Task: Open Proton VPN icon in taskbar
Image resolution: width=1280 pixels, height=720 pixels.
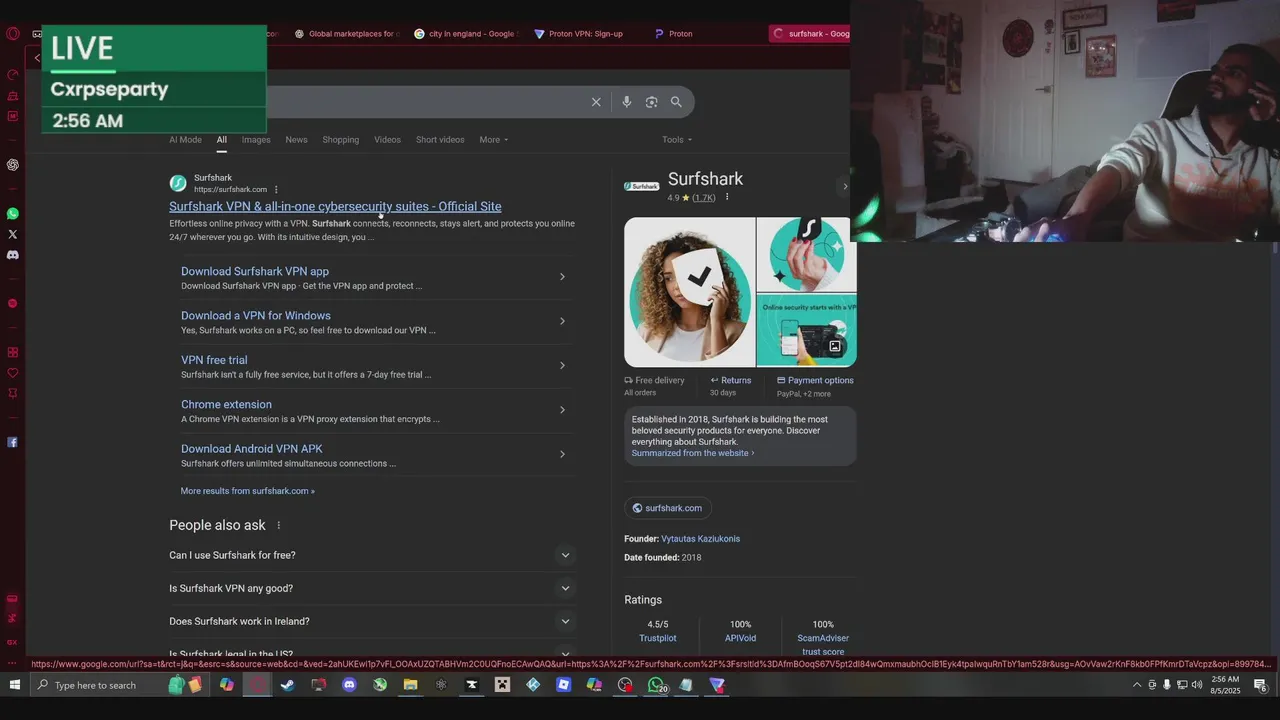Action: [717, 685]
